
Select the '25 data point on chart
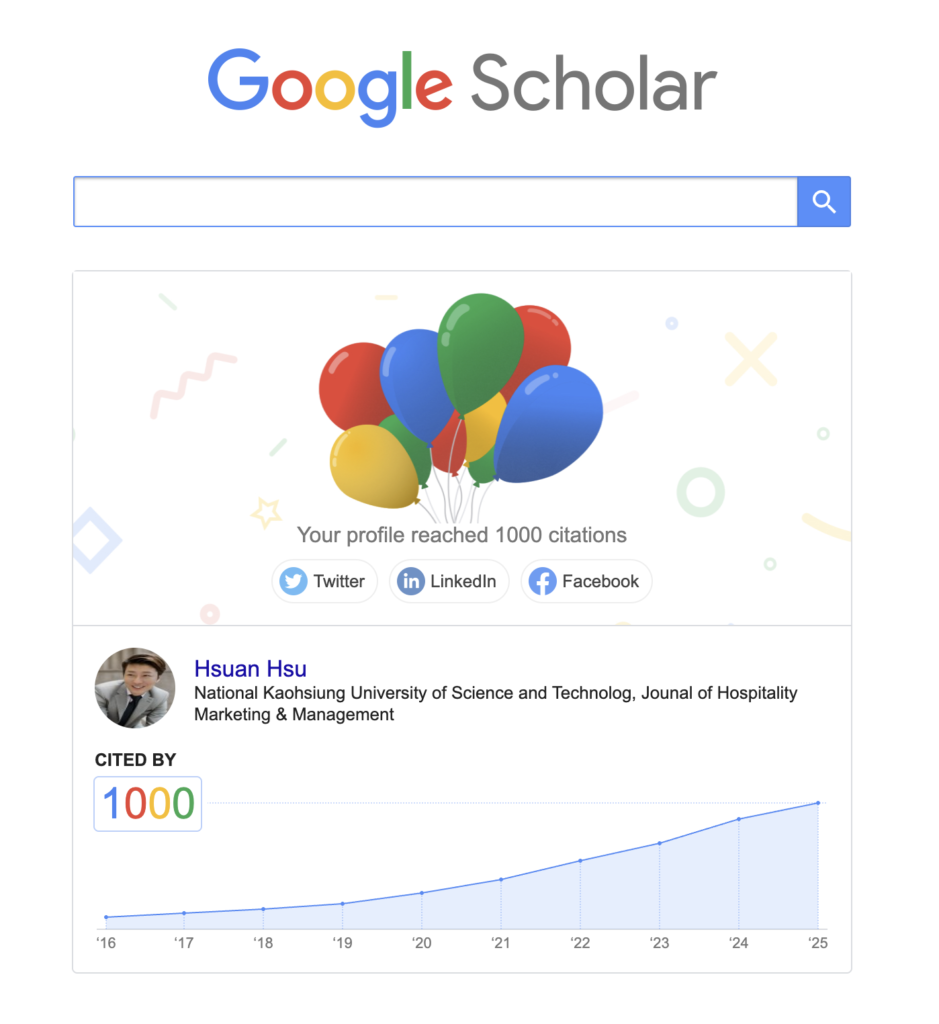point(818,803)
